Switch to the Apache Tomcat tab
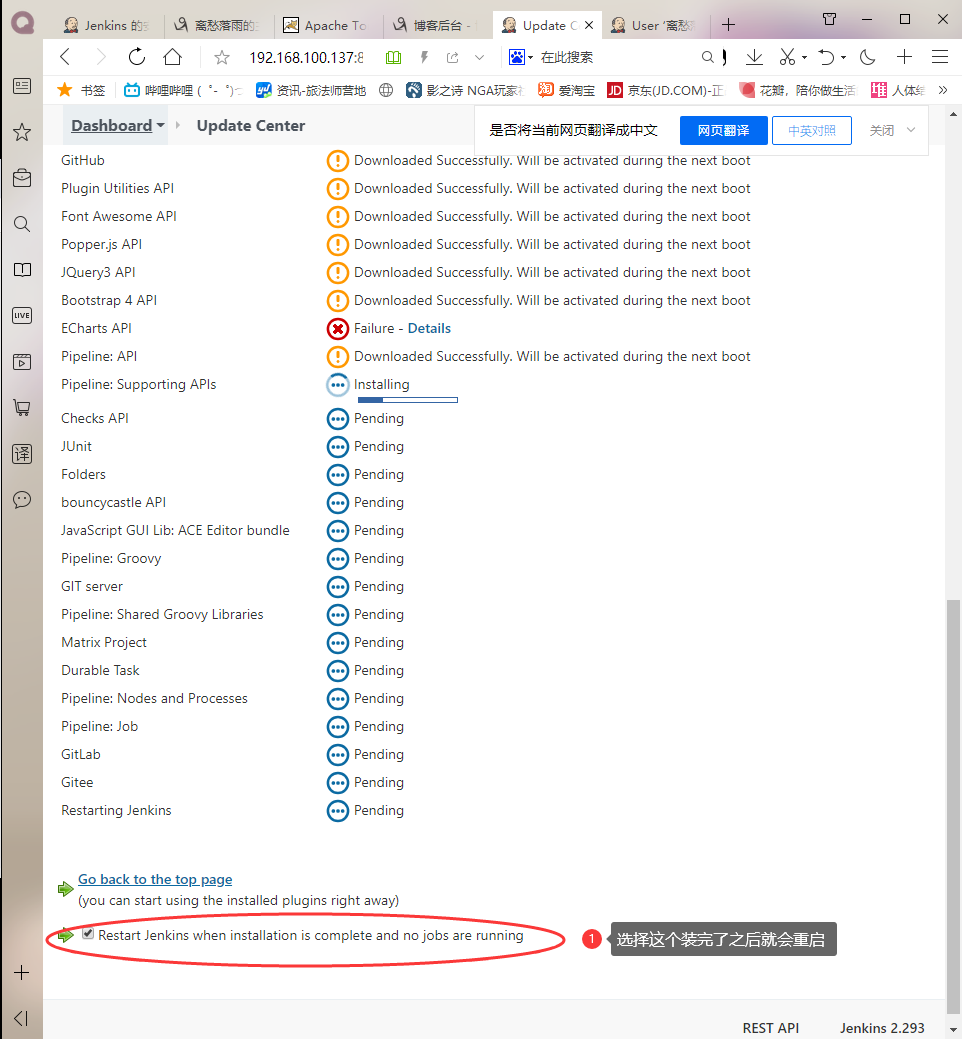 tap(324, 25)
